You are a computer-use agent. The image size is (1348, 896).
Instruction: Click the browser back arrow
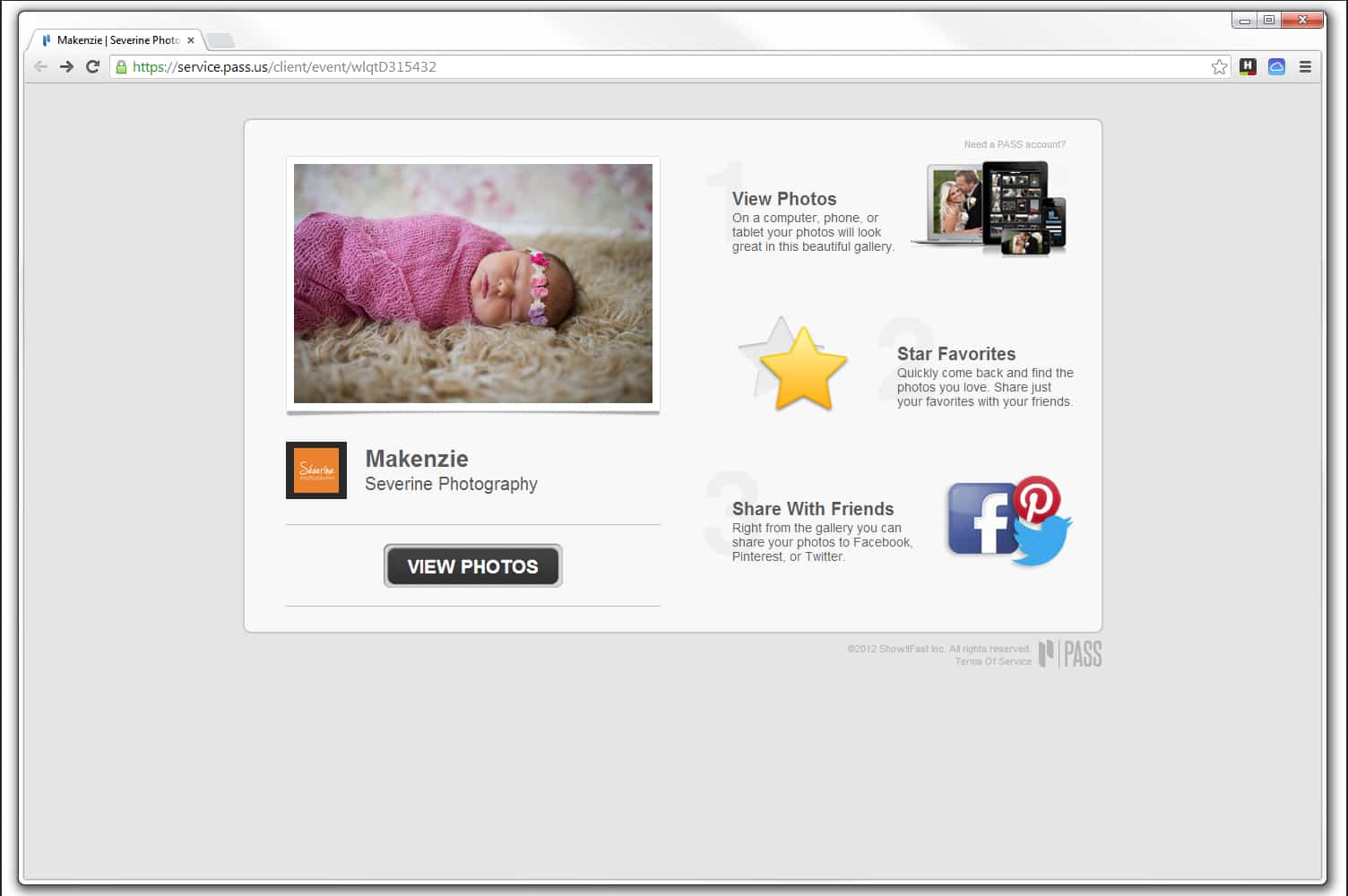point(40,66)
